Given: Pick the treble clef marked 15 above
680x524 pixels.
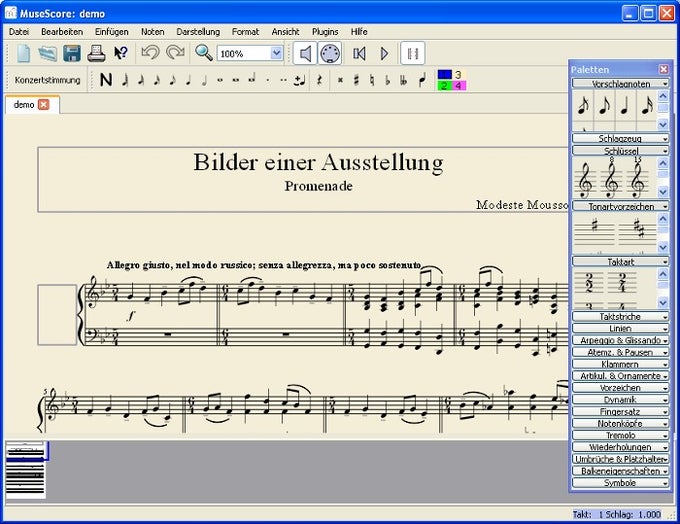Looking at the screenshot, I should pos(637,179).
